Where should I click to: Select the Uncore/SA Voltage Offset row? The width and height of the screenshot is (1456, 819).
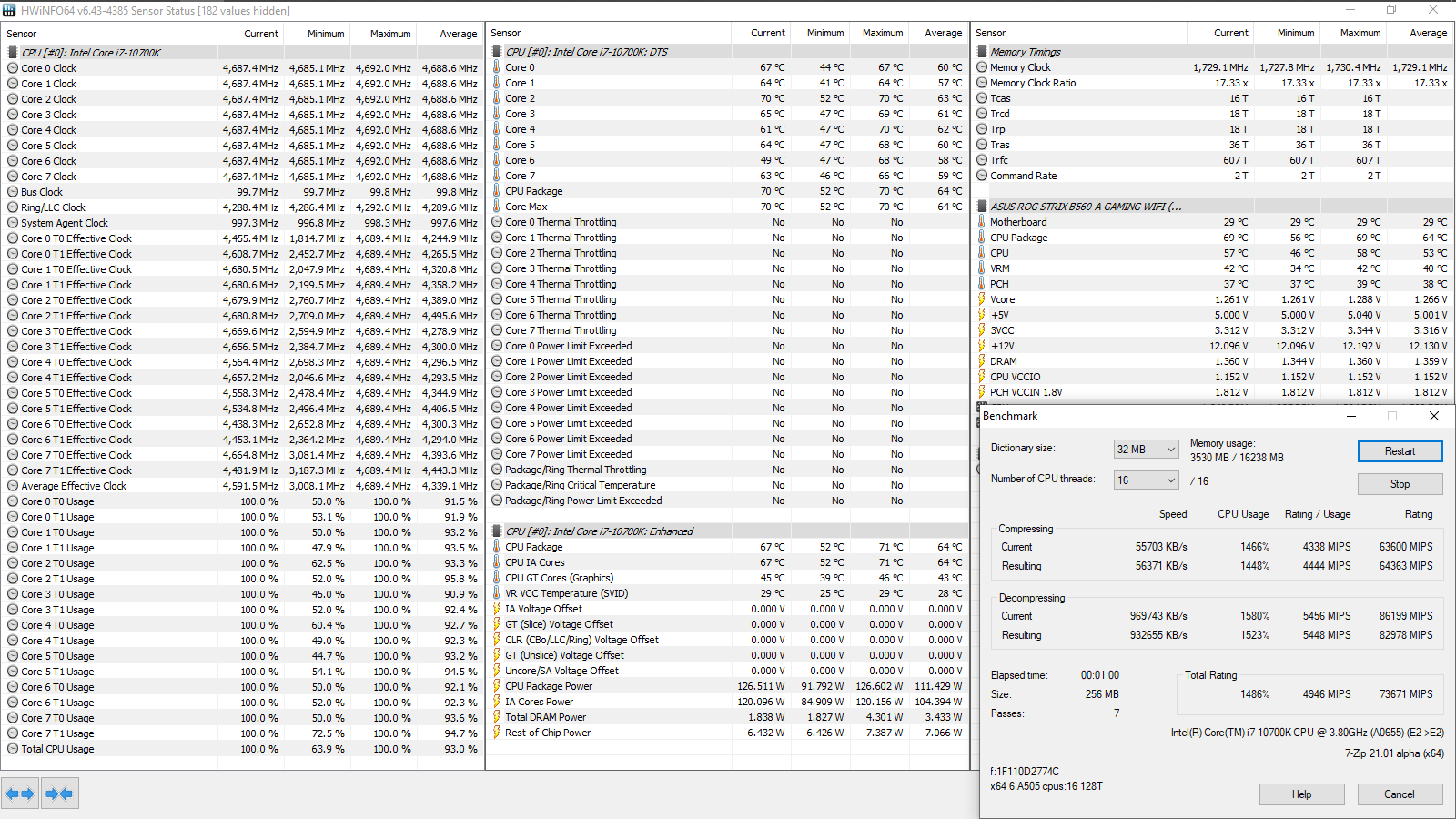point(727,671)
